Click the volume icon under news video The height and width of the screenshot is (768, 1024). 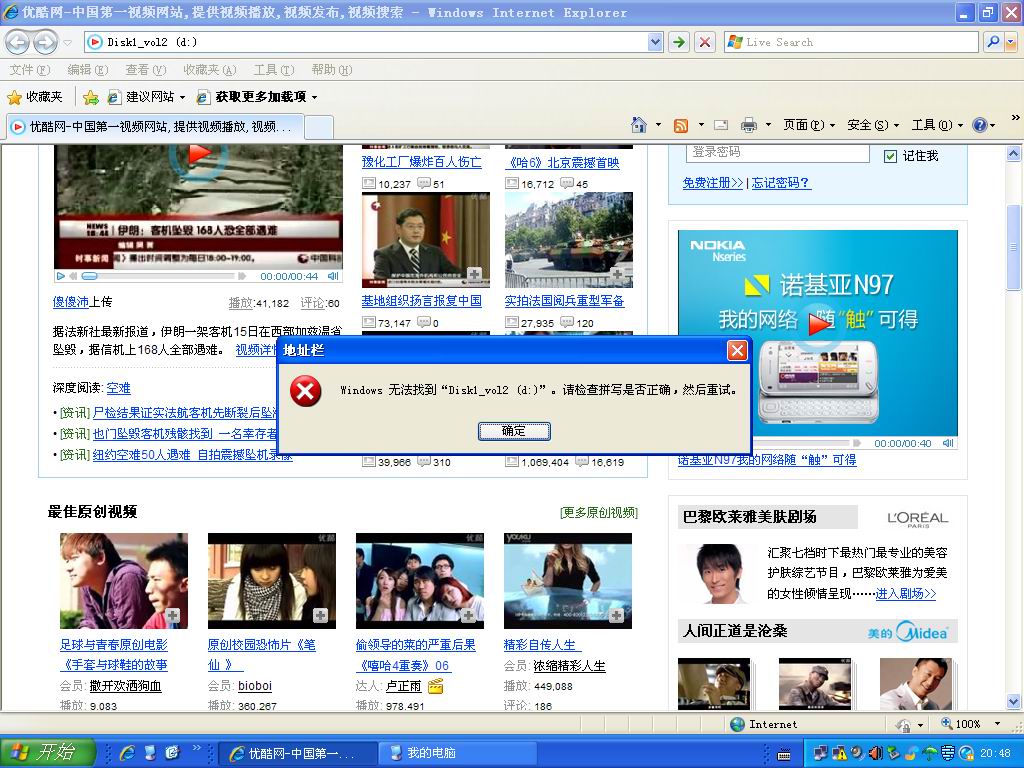point(333,276)
